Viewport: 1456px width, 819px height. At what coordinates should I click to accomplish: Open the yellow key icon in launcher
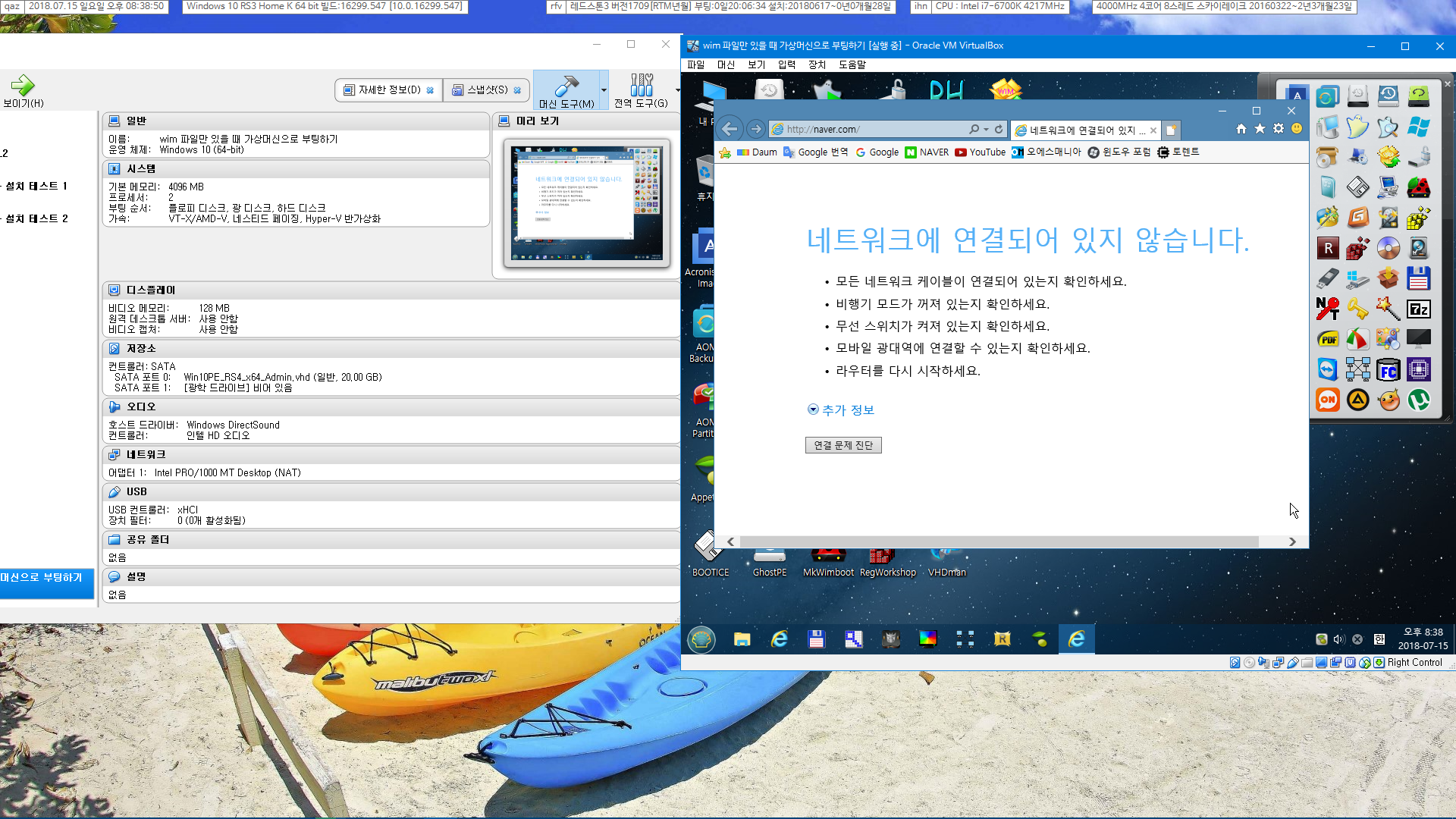pyautogui.click(x=1357, y=309)
